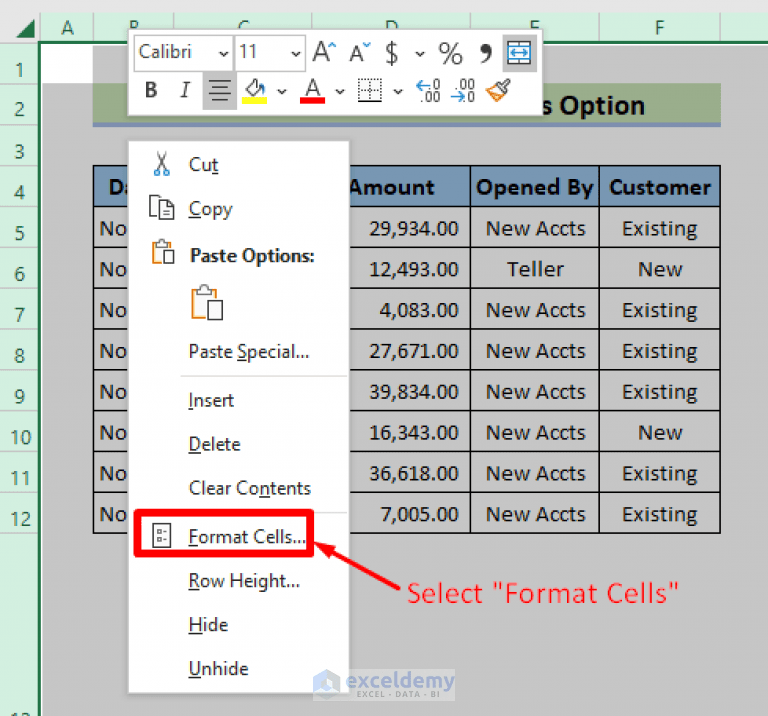The height and width of the screenshot is (716, 768).
Task: Click Decrease Decimal icon
Action: [463, 91]
